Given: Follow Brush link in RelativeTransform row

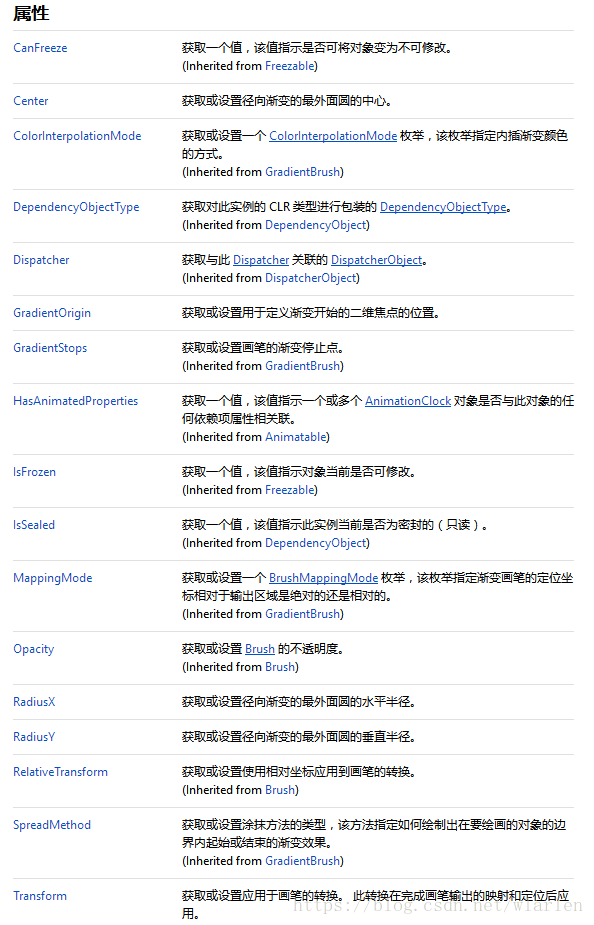Looking at the screenshot, I should coord(280,790).
